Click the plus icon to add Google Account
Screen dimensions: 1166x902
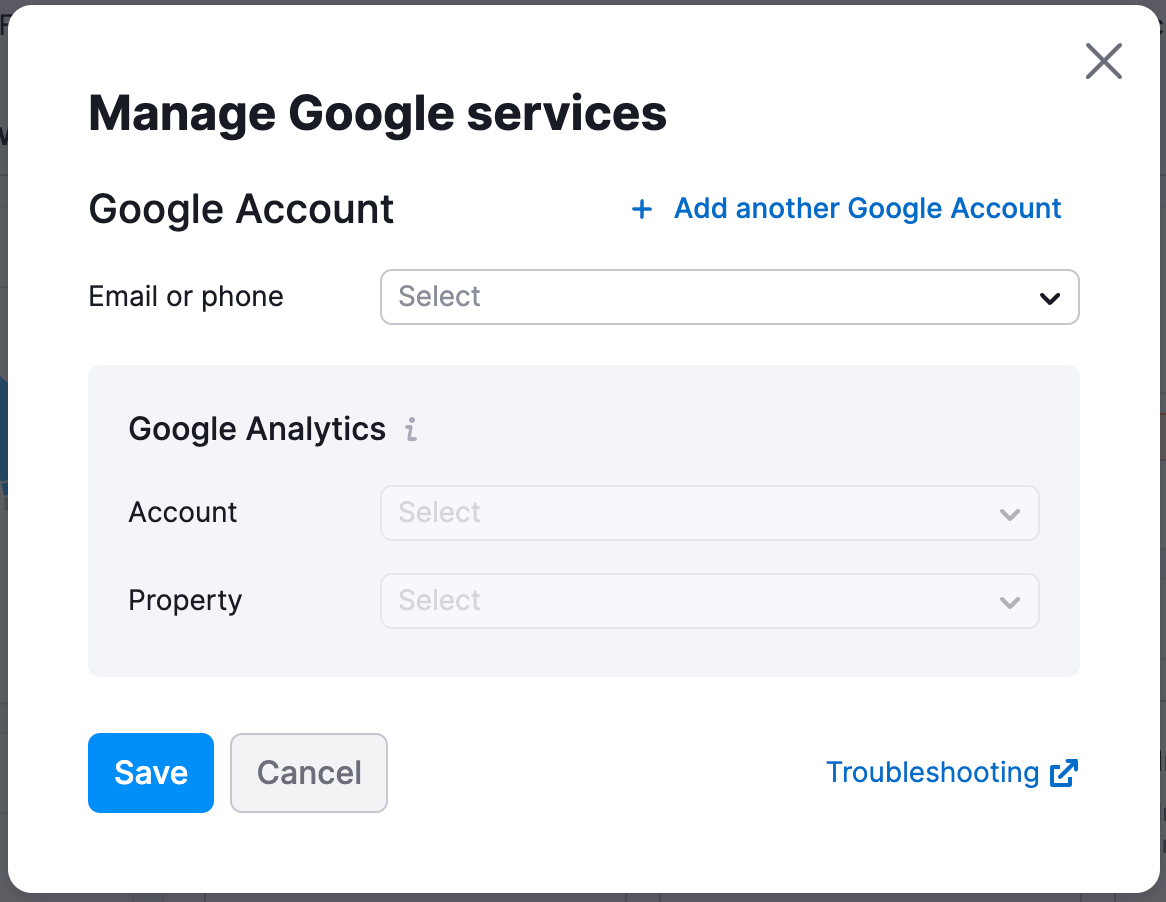click(x=640, y=209)
